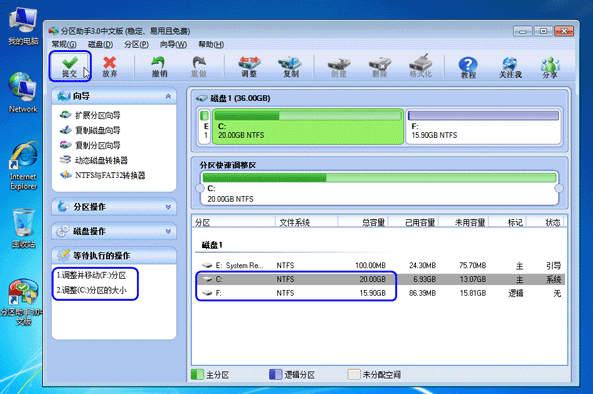This screenshot has height=394, width=593.
Task: Click the 关注我 (follow me) icon
Action: [510, 67]
